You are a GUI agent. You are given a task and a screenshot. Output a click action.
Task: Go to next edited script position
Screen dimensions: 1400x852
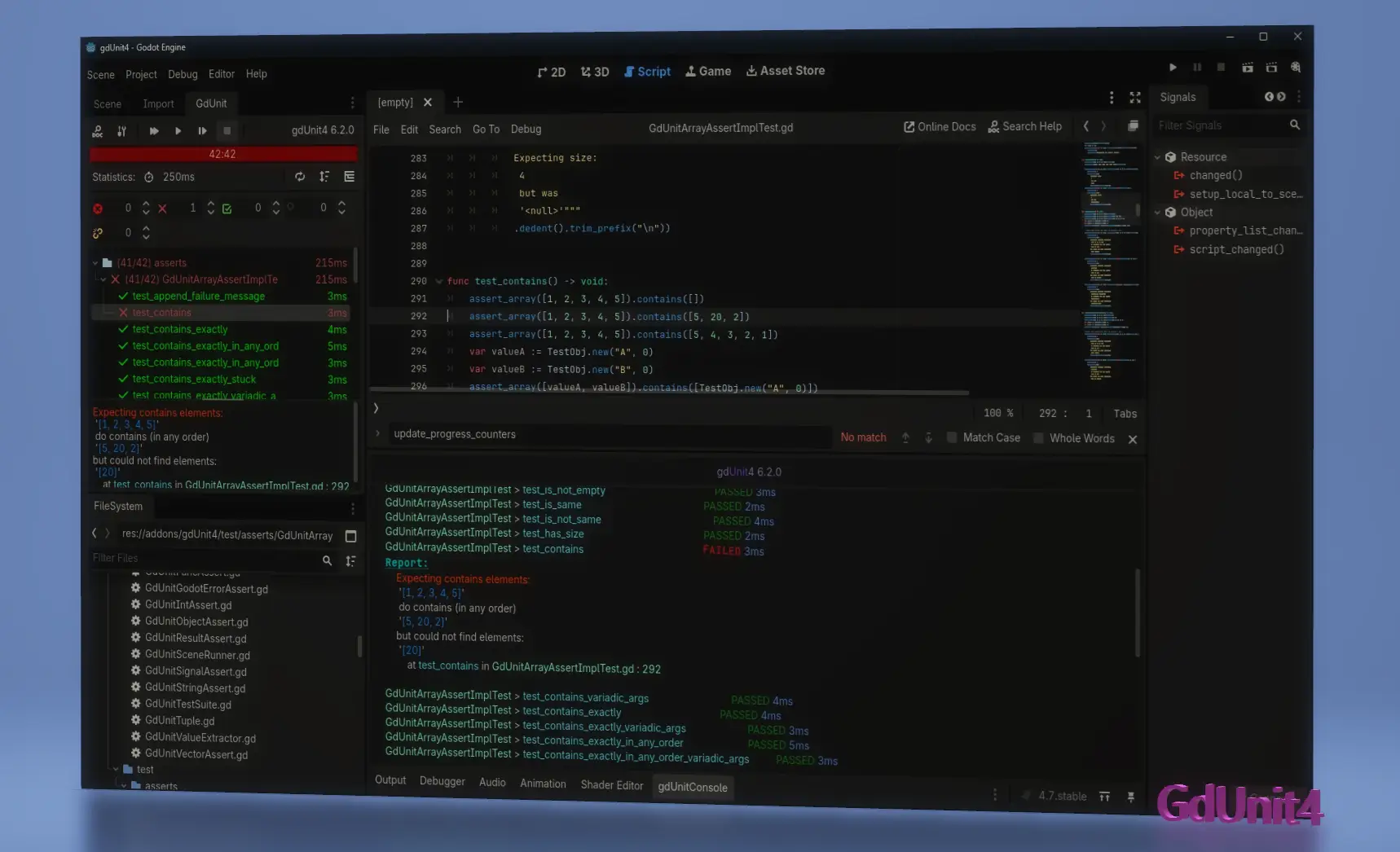1104,126
